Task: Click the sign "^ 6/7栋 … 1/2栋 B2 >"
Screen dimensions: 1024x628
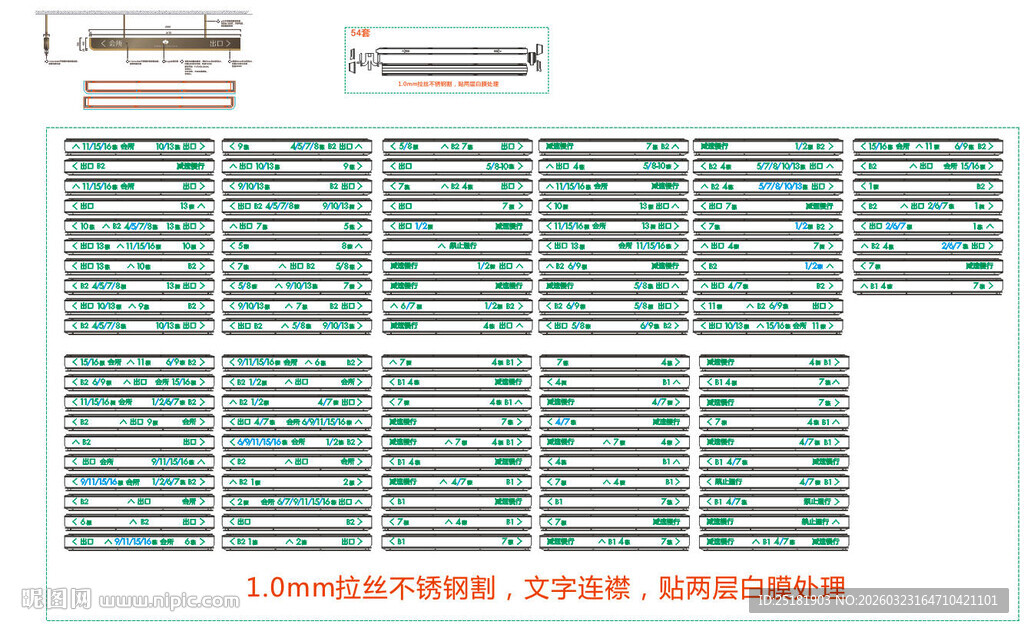Action: coord(457,307)
